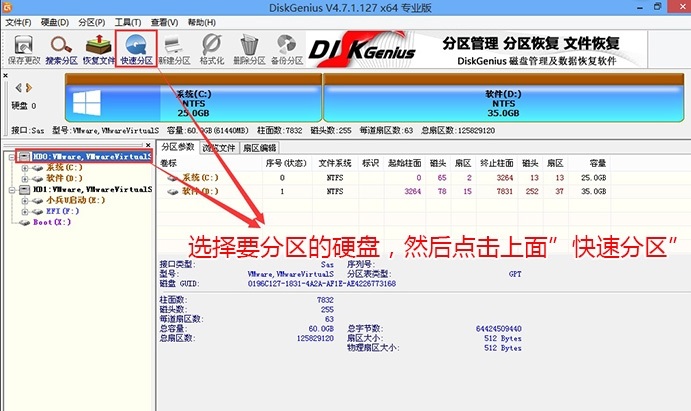Switch to the 扇区编辑 tab
This screenshot has width=691, height=411.
(x=260, y=148)
